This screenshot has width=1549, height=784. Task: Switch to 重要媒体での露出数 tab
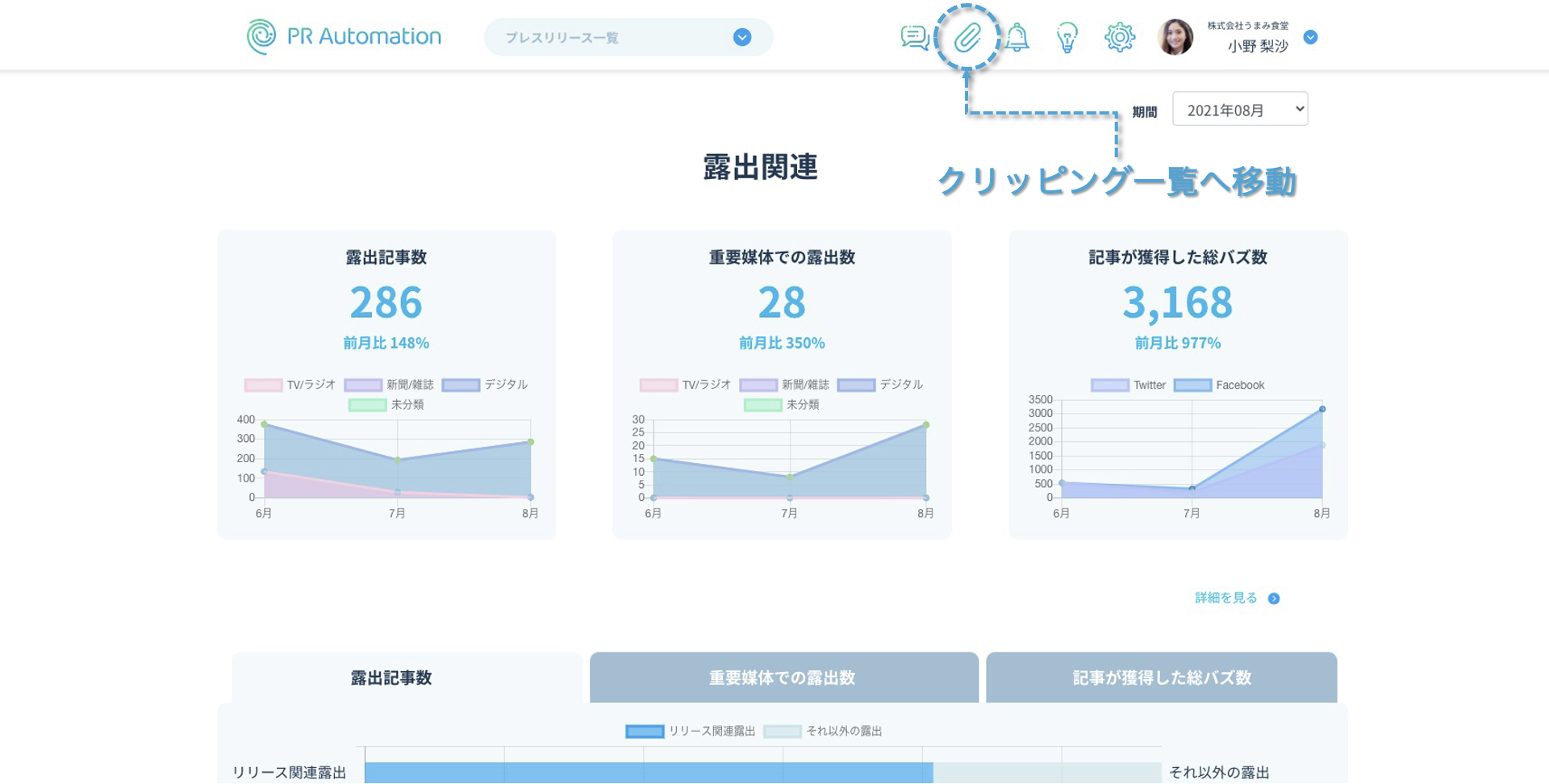pyautogui.click(x=783, y=678)
